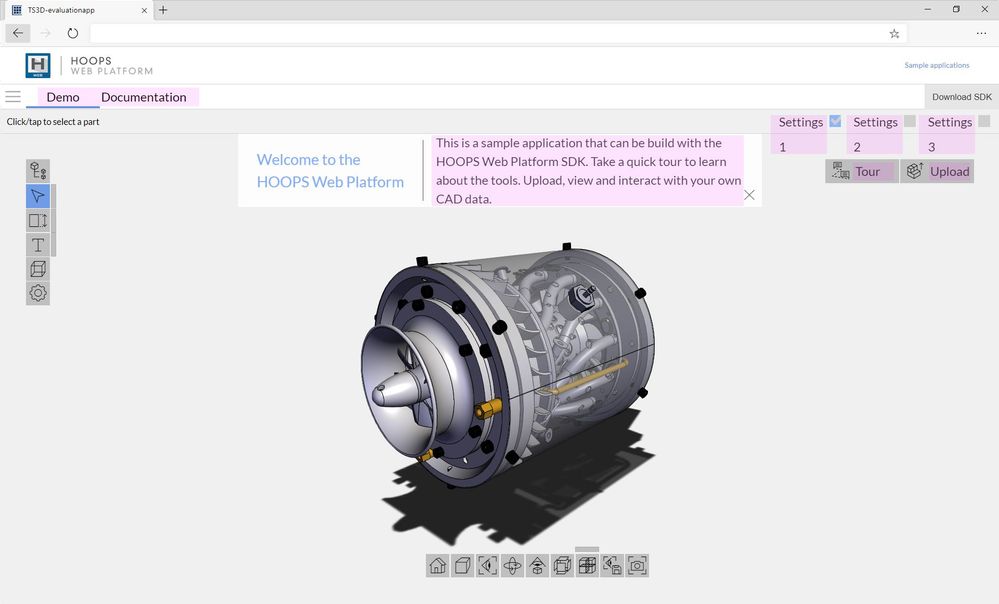
Task: Click the "Settings 3" label text
Action: tap(949, 134)
